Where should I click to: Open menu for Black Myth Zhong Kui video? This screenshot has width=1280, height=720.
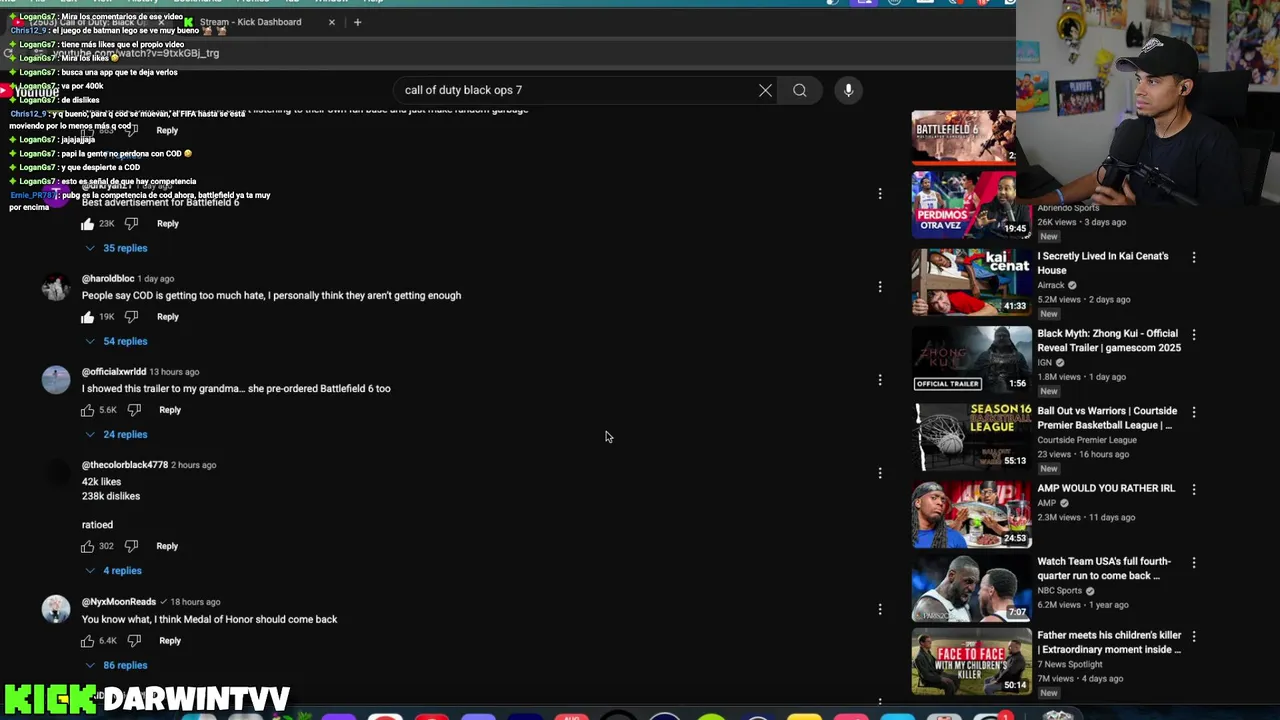click(1193, 334)
